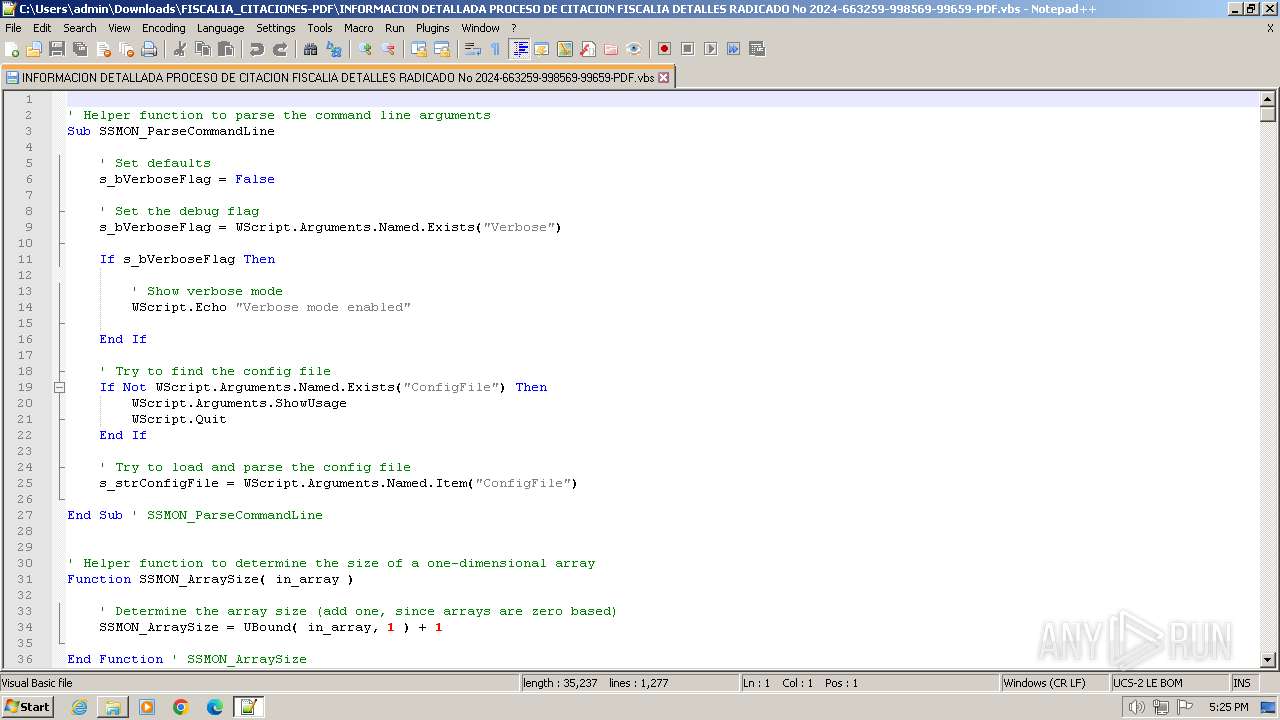Viewport: 1280px width, 720px height.
Task: Click the vertical scrollbar down arrow
Action: pyautogui.click(x=1268, y=659)
